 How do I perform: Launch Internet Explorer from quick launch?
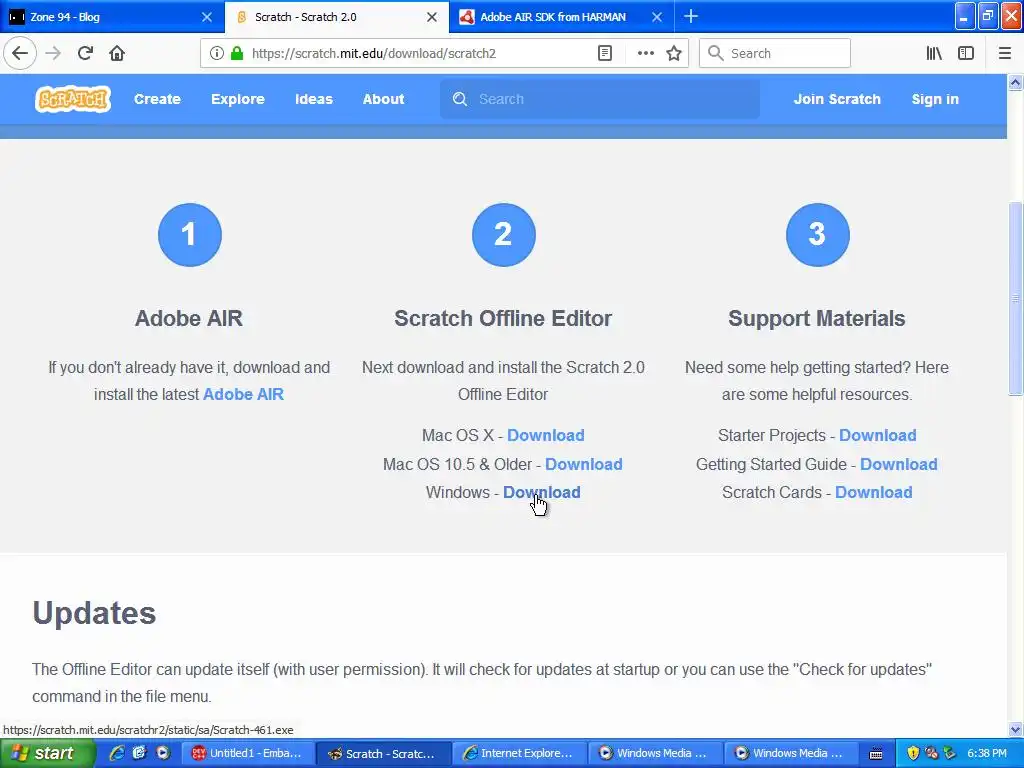(x=117, y=753)
